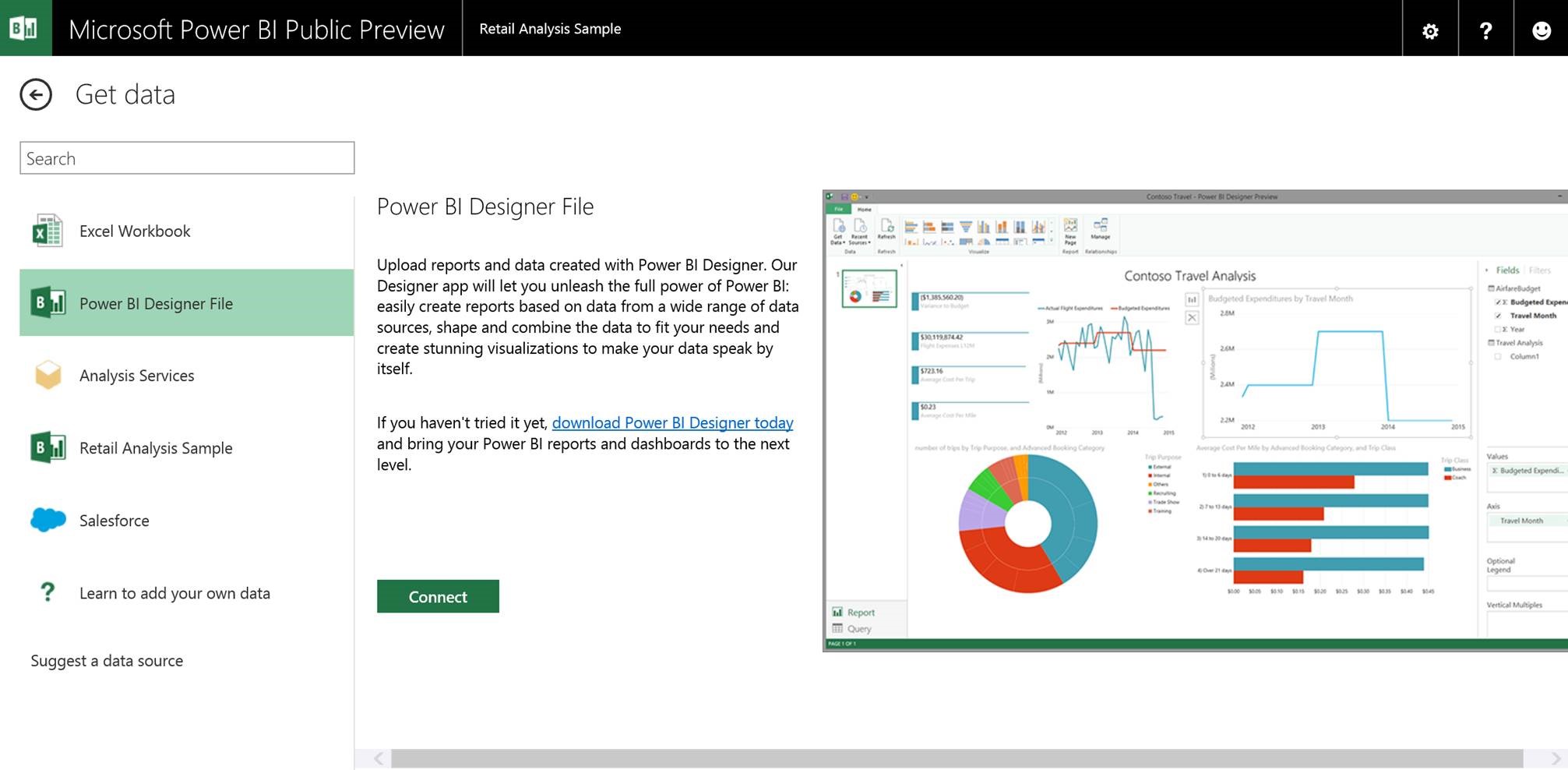Send feedback using the smiley icon

tap(1541, 31)
